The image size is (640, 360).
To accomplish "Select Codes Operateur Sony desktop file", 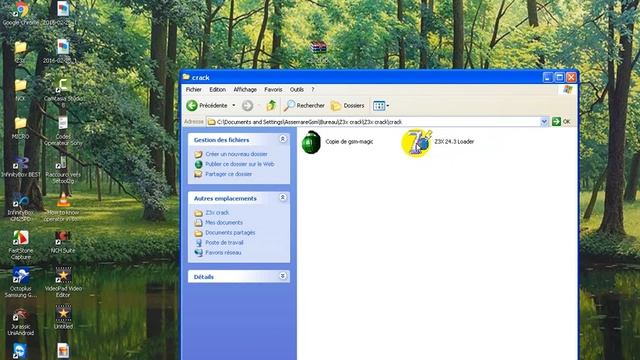I will click(x=63, y=131).
